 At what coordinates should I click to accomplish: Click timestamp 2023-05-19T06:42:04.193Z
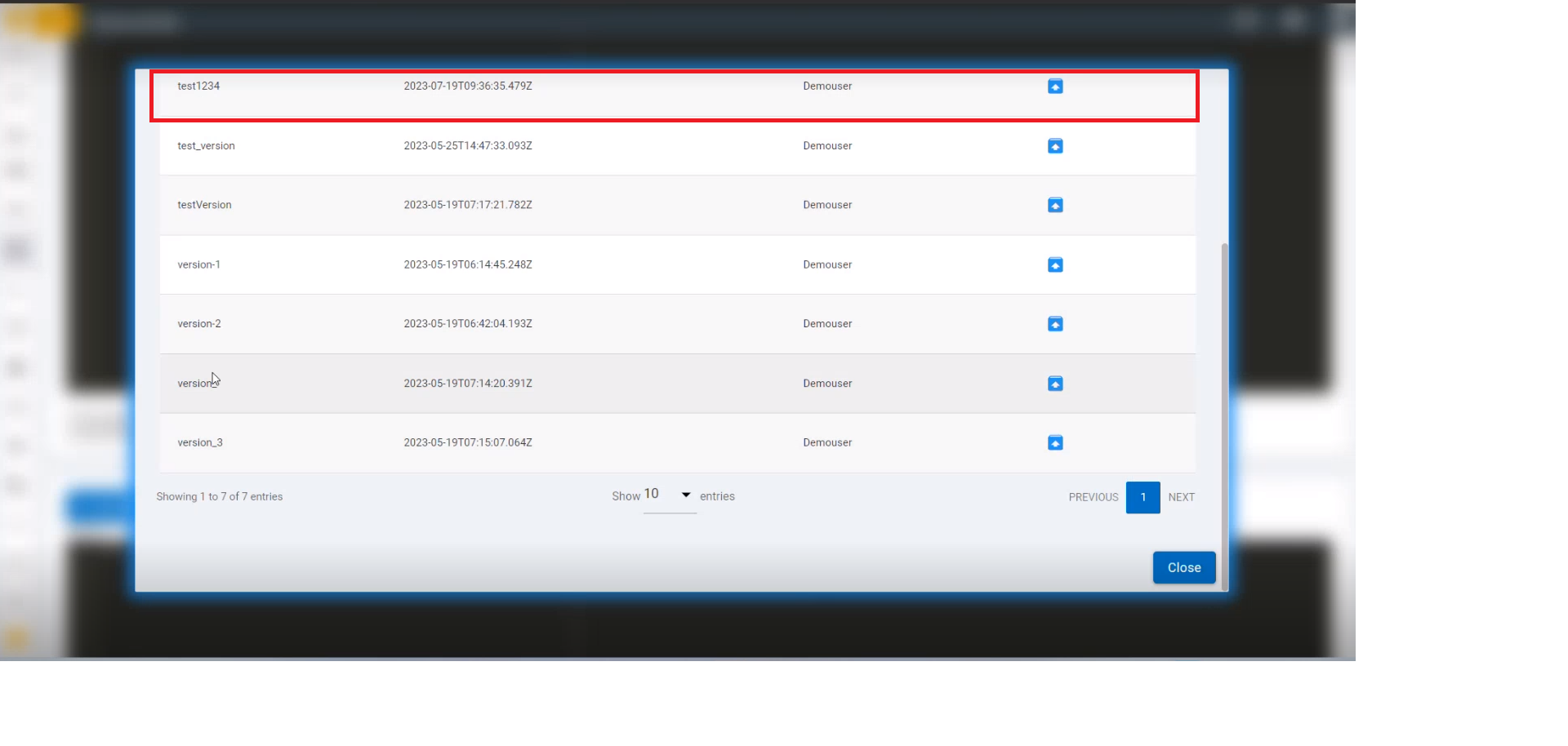coord(468,323)
